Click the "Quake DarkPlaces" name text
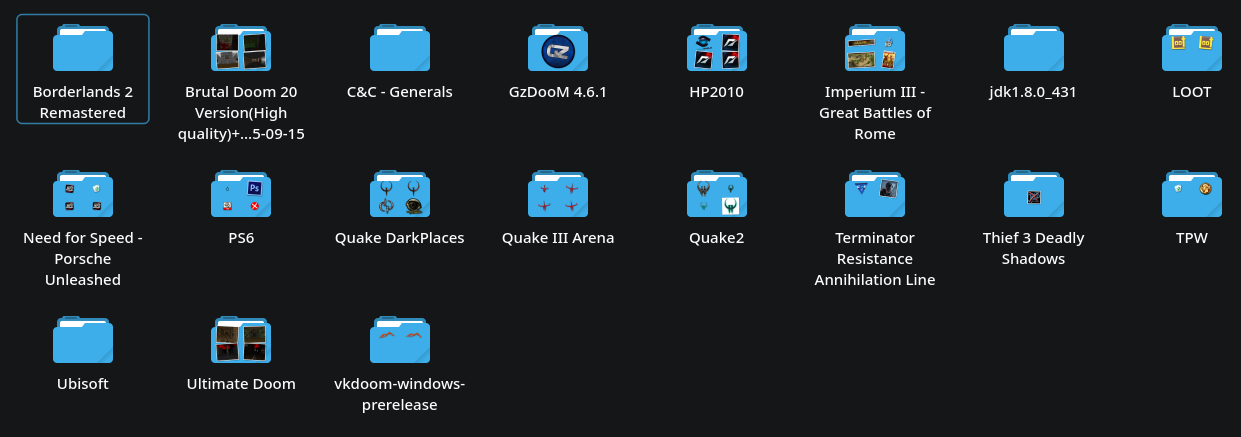Image resolution: width=1241 pixels, height=437 pixels. pyautogui.click(x=400, y=238)
